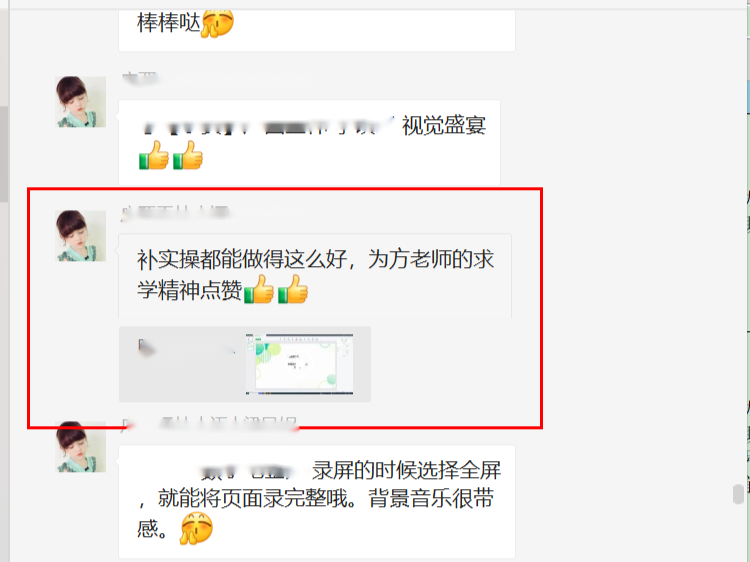This screenshot has width=750, height=562.
Task: Click the praying emoji after 感。
Action: (x=196, y=528)
